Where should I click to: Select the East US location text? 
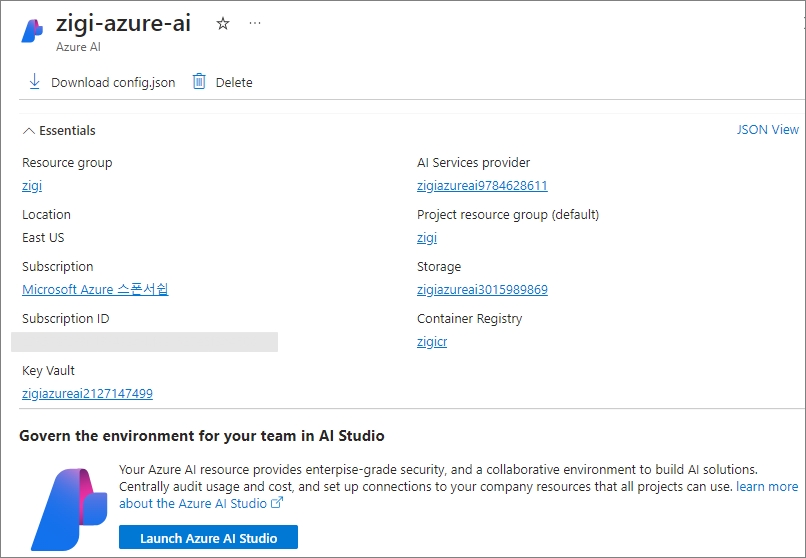tap(43, 237)
